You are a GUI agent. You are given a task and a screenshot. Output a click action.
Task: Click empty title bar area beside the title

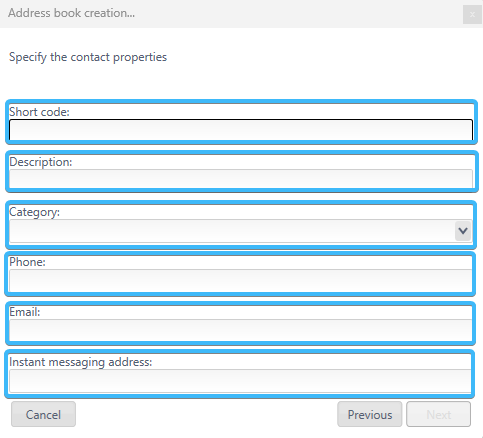click(x=297, y=14)
